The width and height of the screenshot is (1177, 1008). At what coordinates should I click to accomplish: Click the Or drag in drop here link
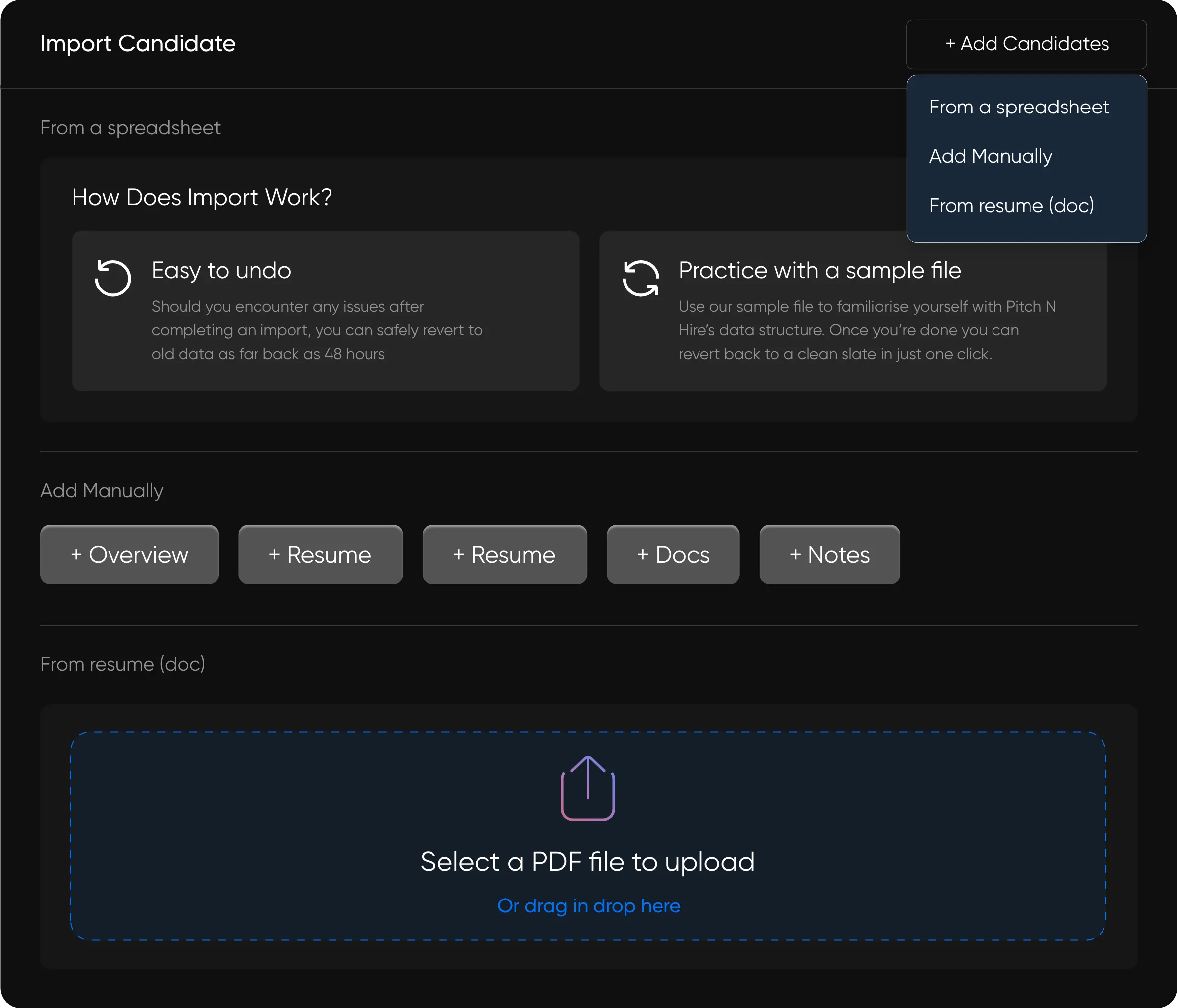point(588,906)
